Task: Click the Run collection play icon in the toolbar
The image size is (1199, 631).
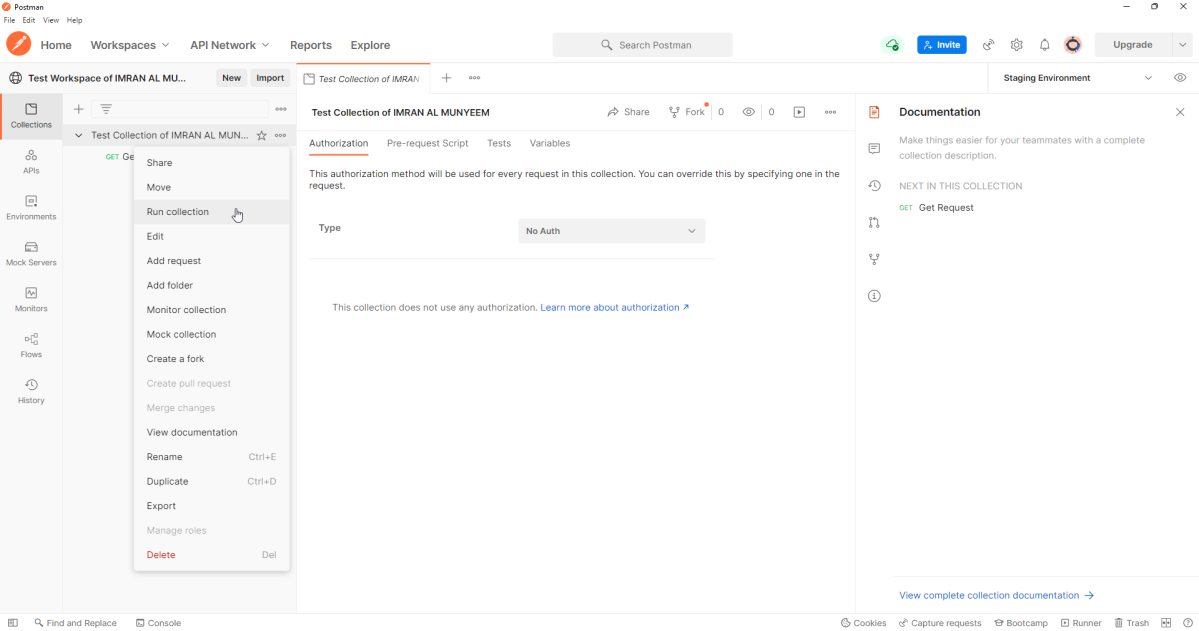Action: tap(799, 112)
